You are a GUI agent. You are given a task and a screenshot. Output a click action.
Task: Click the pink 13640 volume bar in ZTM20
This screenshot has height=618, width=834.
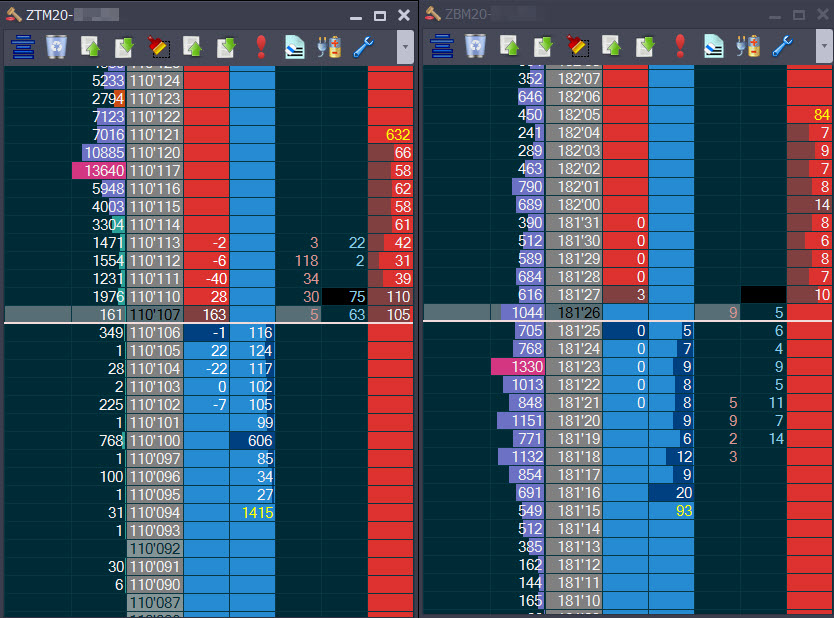point(98,171)
